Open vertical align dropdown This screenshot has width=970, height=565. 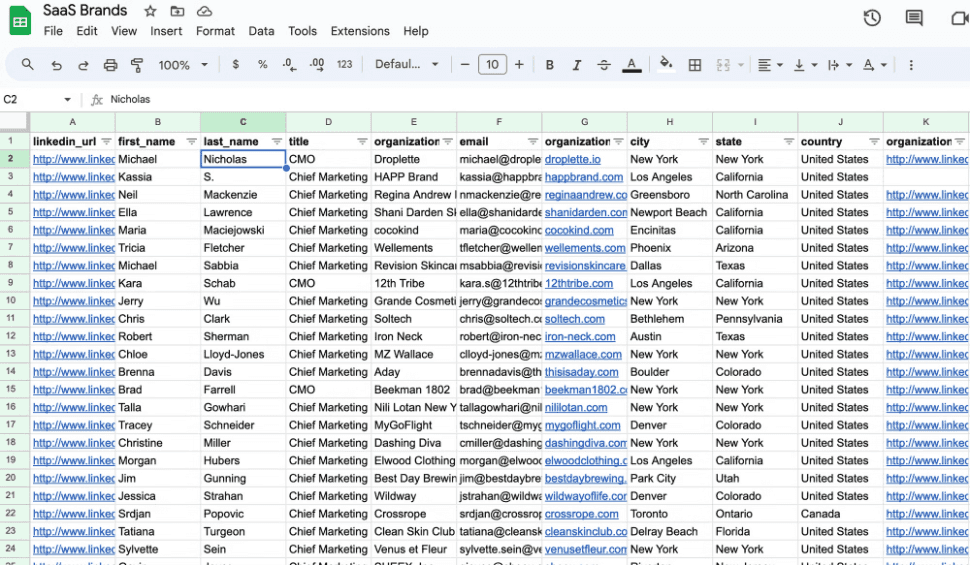[x=805, y=65]
